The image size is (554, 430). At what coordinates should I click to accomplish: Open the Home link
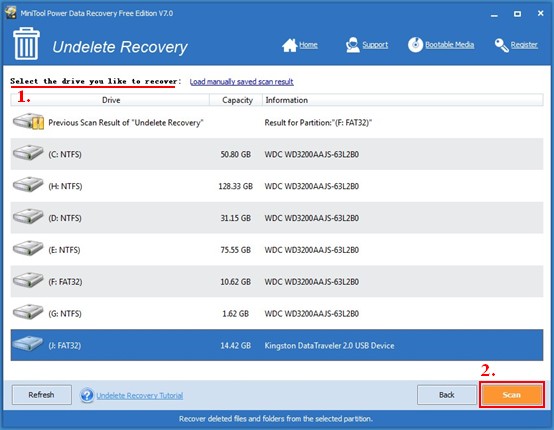pos(308,45)
